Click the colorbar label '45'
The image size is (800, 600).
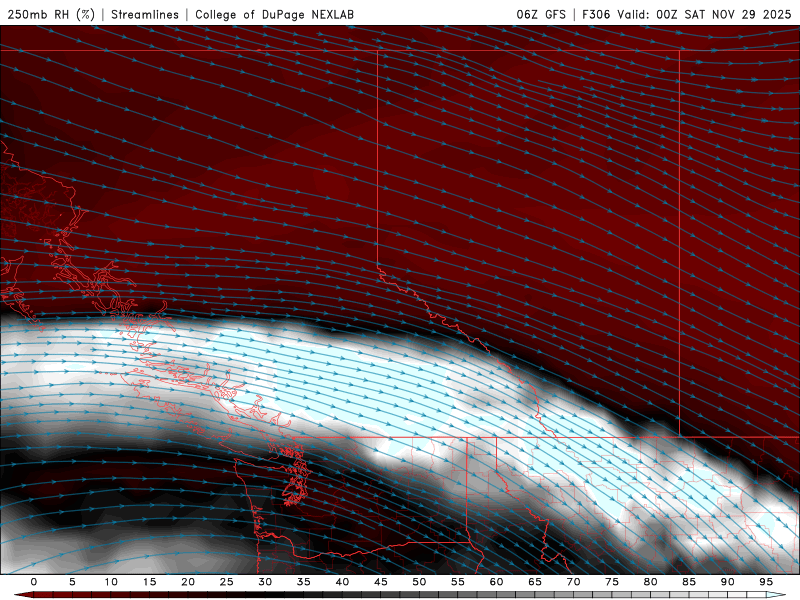click(x=381, y=582)
